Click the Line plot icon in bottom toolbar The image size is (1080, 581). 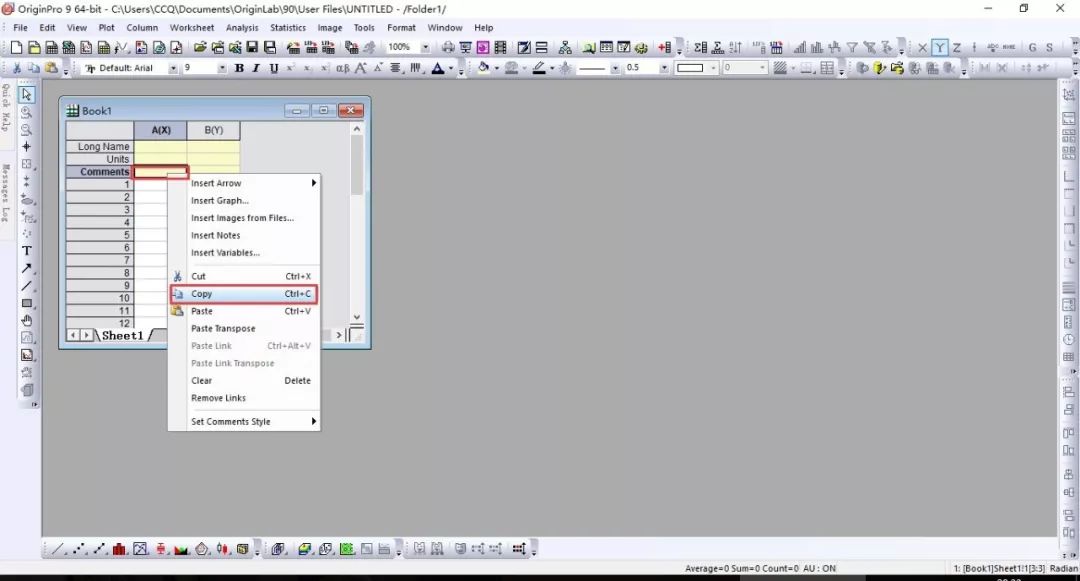59,549
